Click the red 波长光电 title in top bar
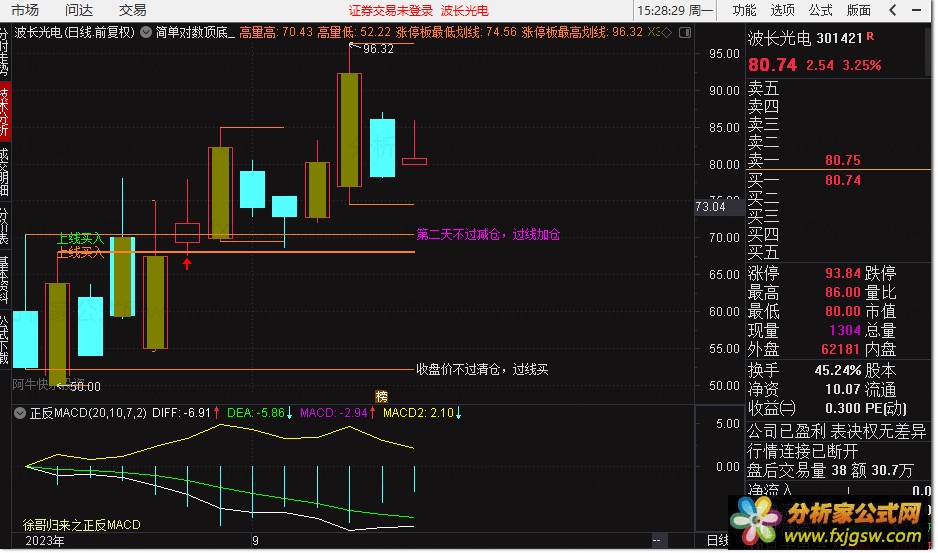The width and height of the screenshot is (938, 553). 465,11
